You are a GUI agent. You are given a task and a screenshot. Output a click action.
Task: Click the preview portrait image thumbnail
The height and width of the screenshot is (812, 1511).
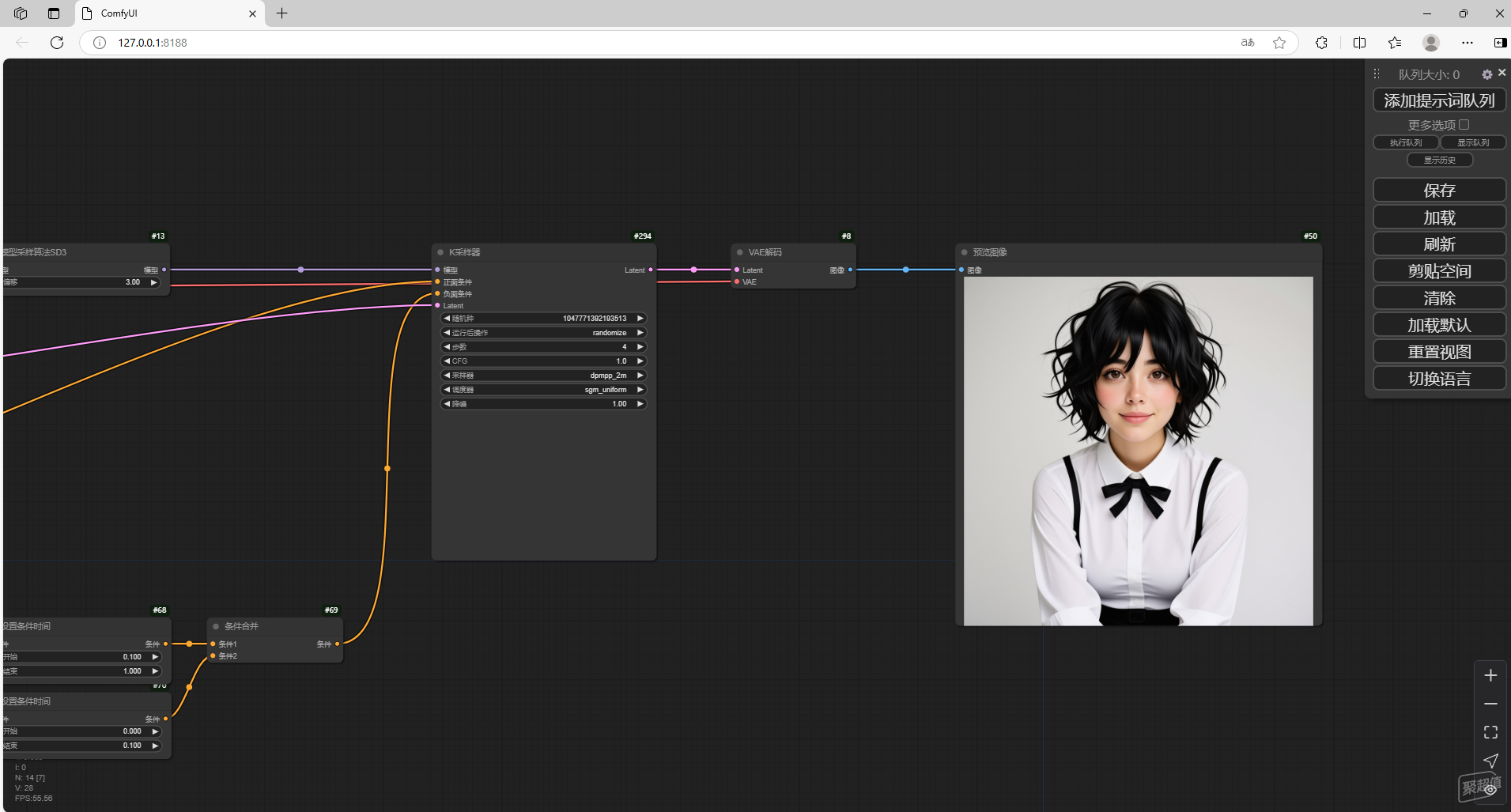[x=1138, y=451]
